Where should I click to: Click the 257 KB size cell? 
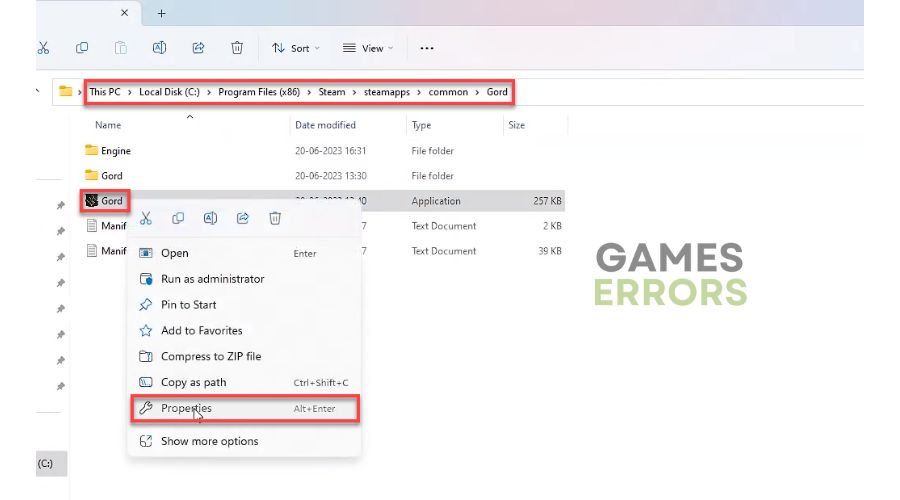point(547,201)
